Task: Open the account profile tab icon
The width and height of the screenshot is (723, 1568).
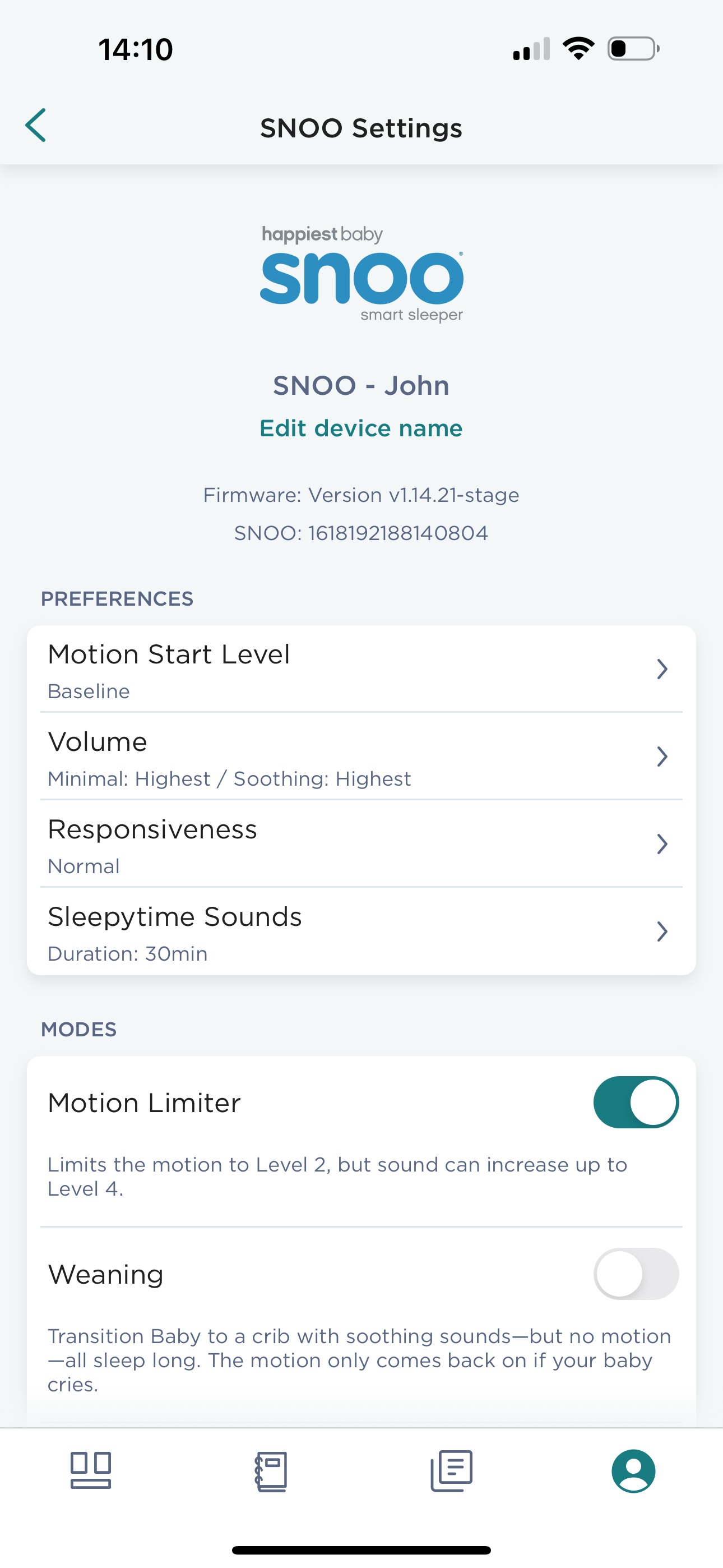Action: point(633,1470)
